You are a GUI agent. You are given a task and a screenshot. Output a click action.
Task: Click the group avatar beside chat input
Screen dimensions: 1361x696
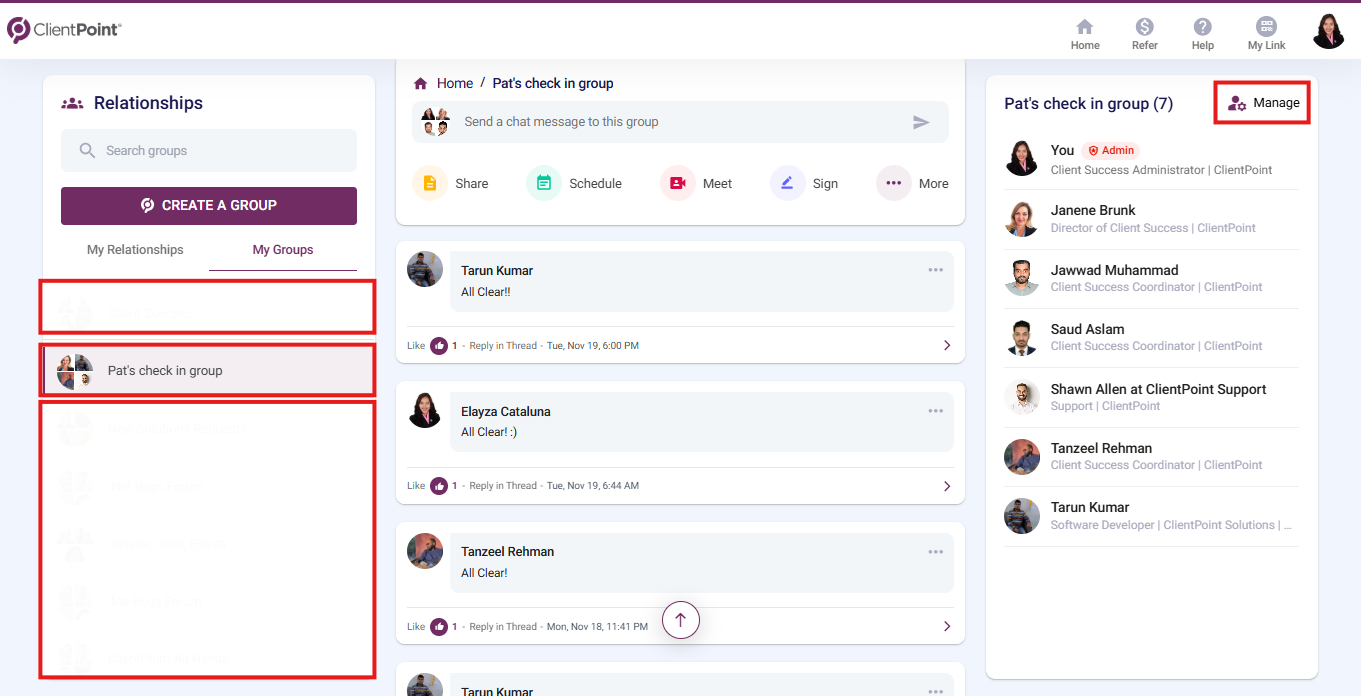click(435, 122)
